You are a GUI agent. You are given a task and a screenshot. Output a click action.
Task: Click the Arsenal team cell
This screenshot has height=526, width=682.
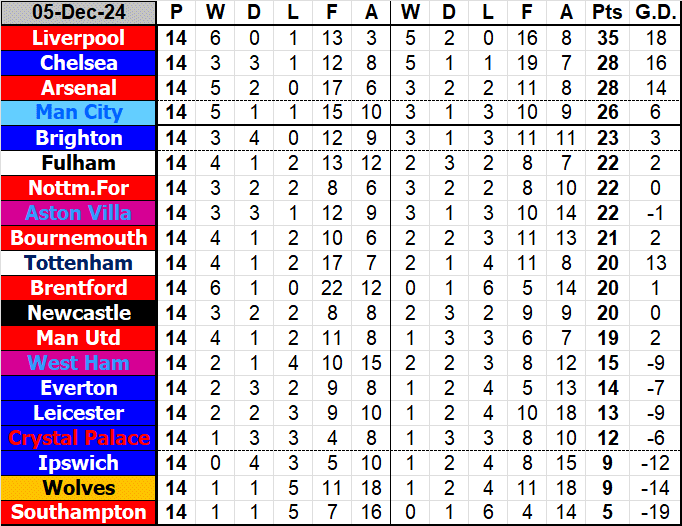click(79, 88)
